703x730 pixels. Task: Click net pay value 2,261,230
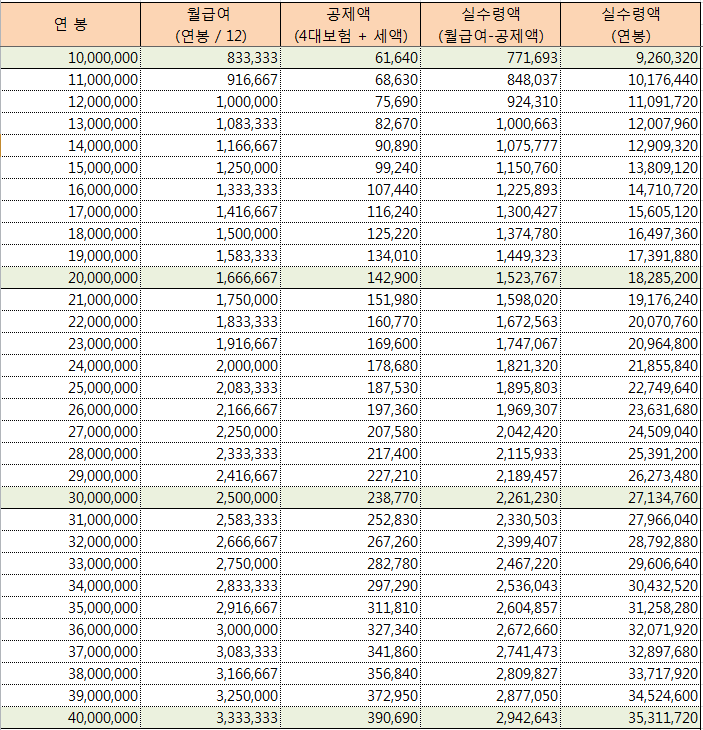[491, 498]
